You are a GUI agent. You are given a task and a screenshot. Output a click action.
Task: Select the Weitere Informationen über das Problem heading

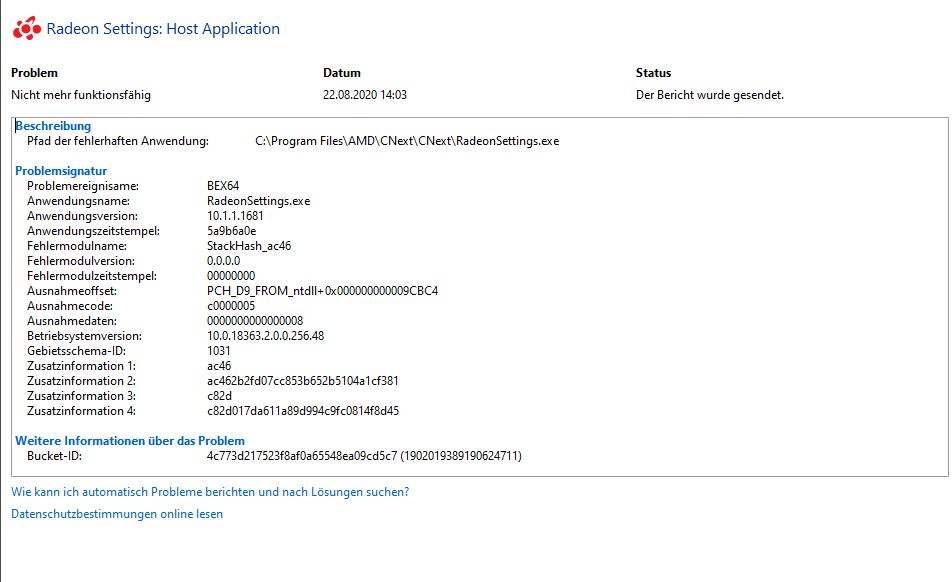(x=130, y=441)
